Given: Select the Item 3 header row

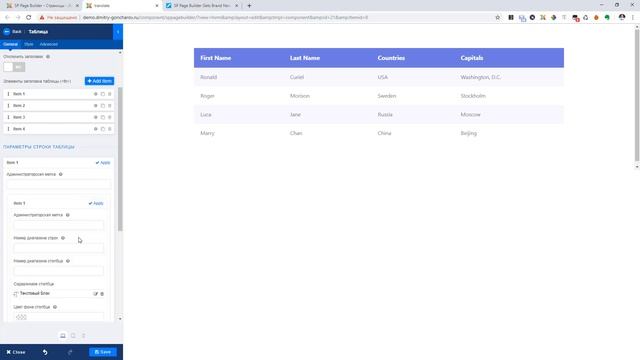Looking at the screenshot, I should 59,117.
